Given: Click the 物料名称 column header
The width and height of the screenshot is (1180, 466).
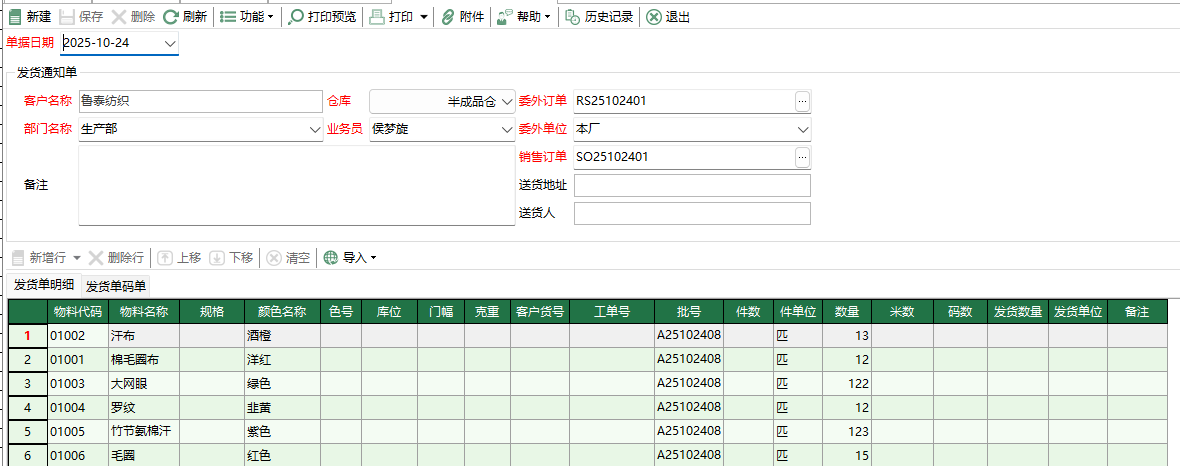Looking at the screenshot, I should click(x=144, y=312).
